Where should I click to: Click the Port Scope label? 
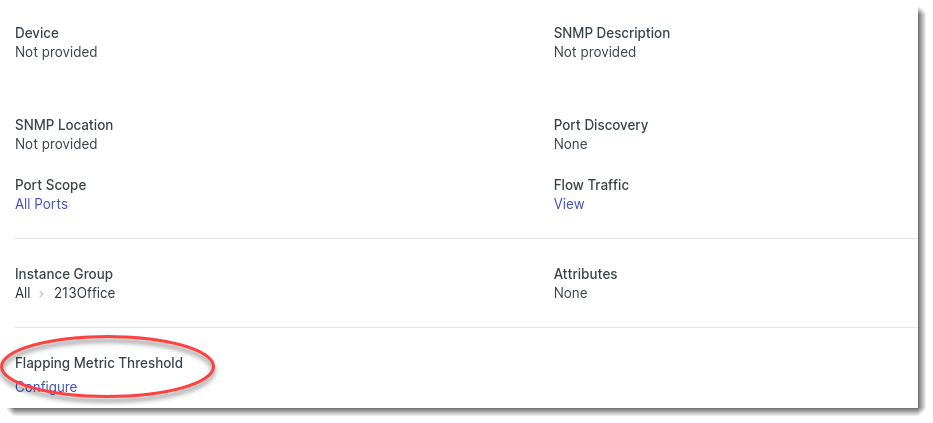coord(51,185)
